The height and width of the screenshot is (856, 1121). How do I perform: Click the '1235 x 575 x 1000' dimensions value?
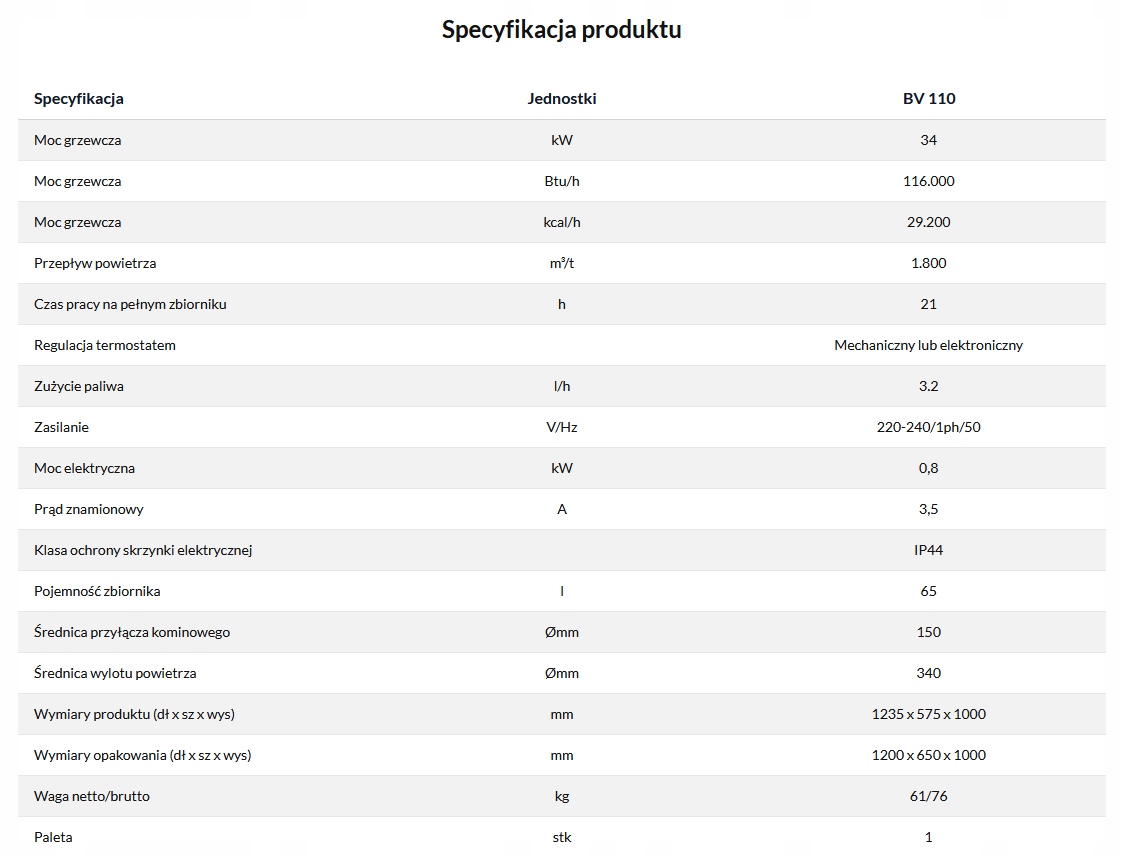click(928, 714)
